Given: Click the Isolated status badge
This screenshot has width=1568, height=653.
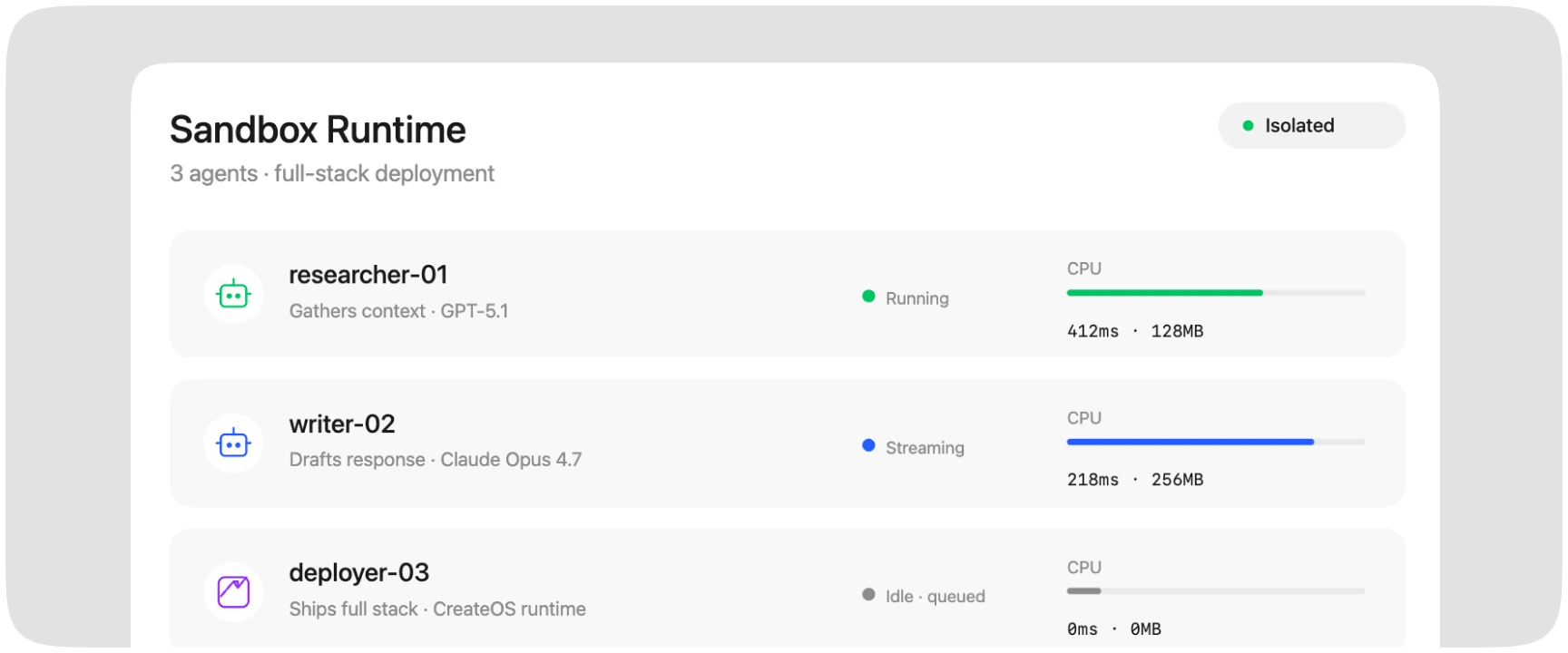Looking at the screenshot, I should point(1311,125).
